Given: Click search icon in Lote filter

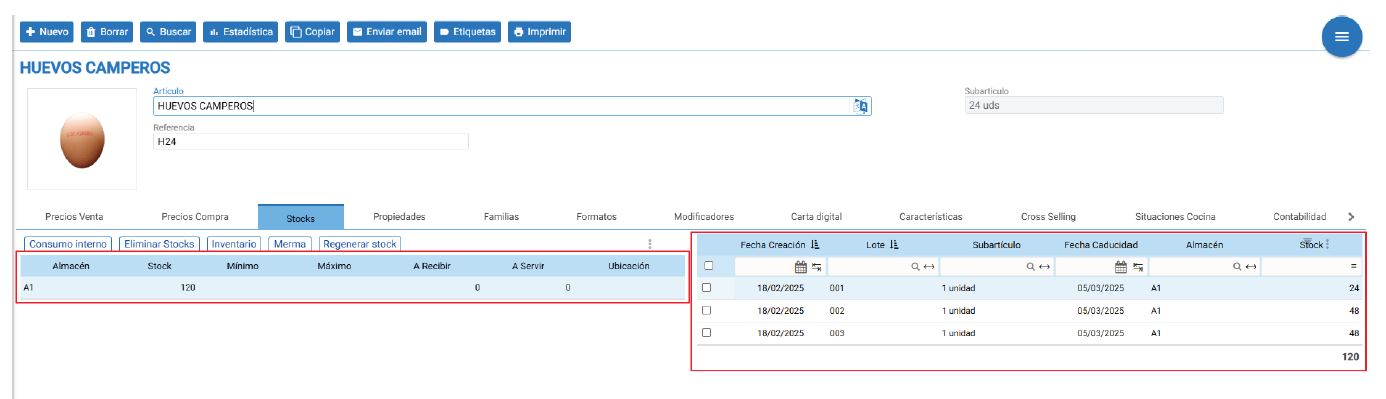Looking at the screenshot, I should point(914,267).
